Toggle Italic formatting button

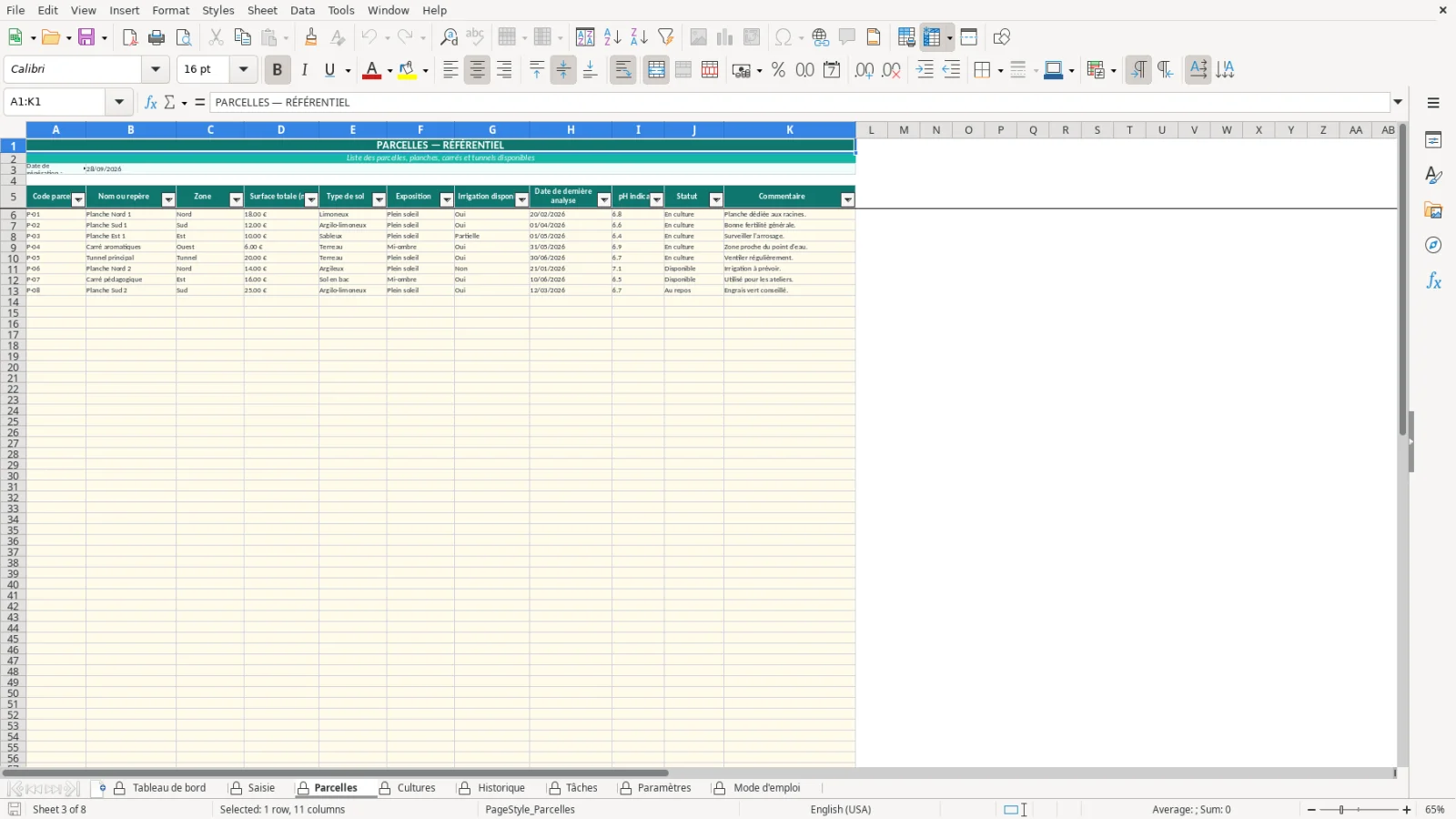(x=304, y=70)
